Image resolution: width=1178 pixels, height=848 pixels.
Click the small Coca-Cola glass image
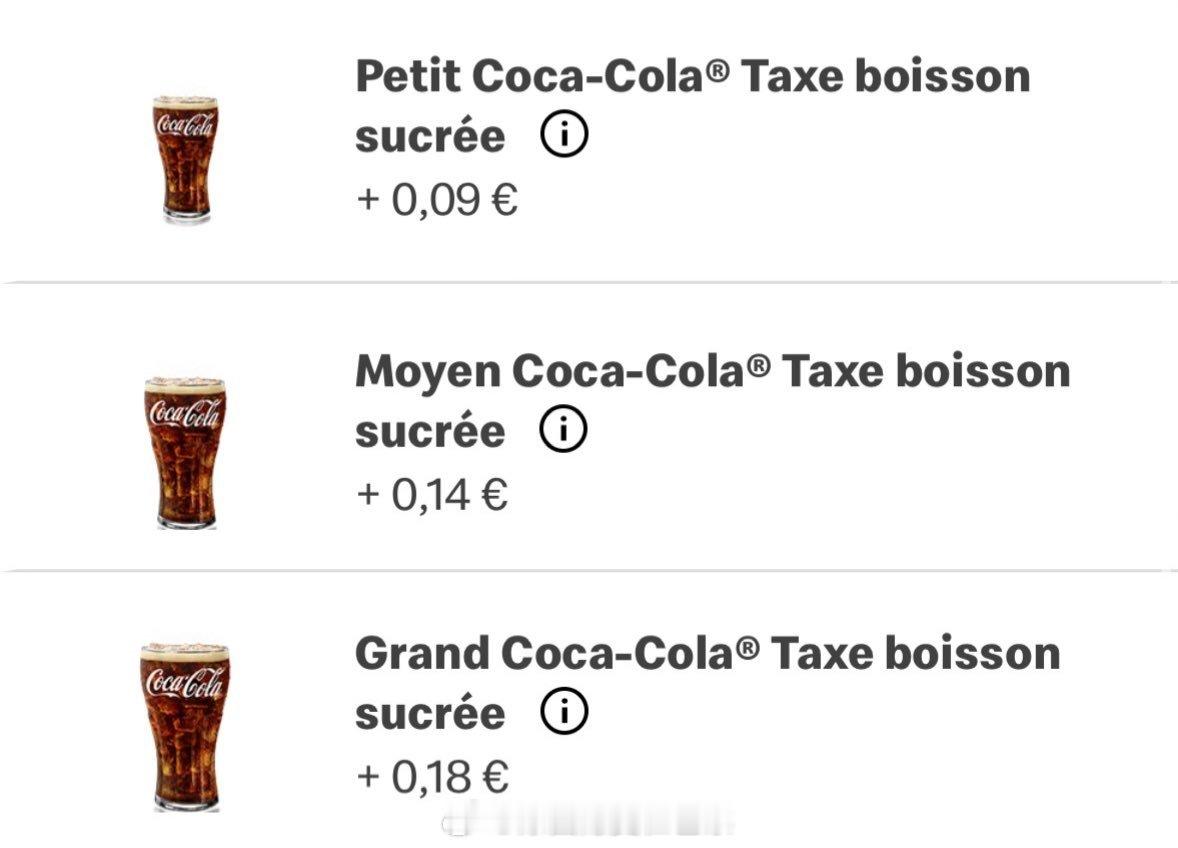coord(185,159)
